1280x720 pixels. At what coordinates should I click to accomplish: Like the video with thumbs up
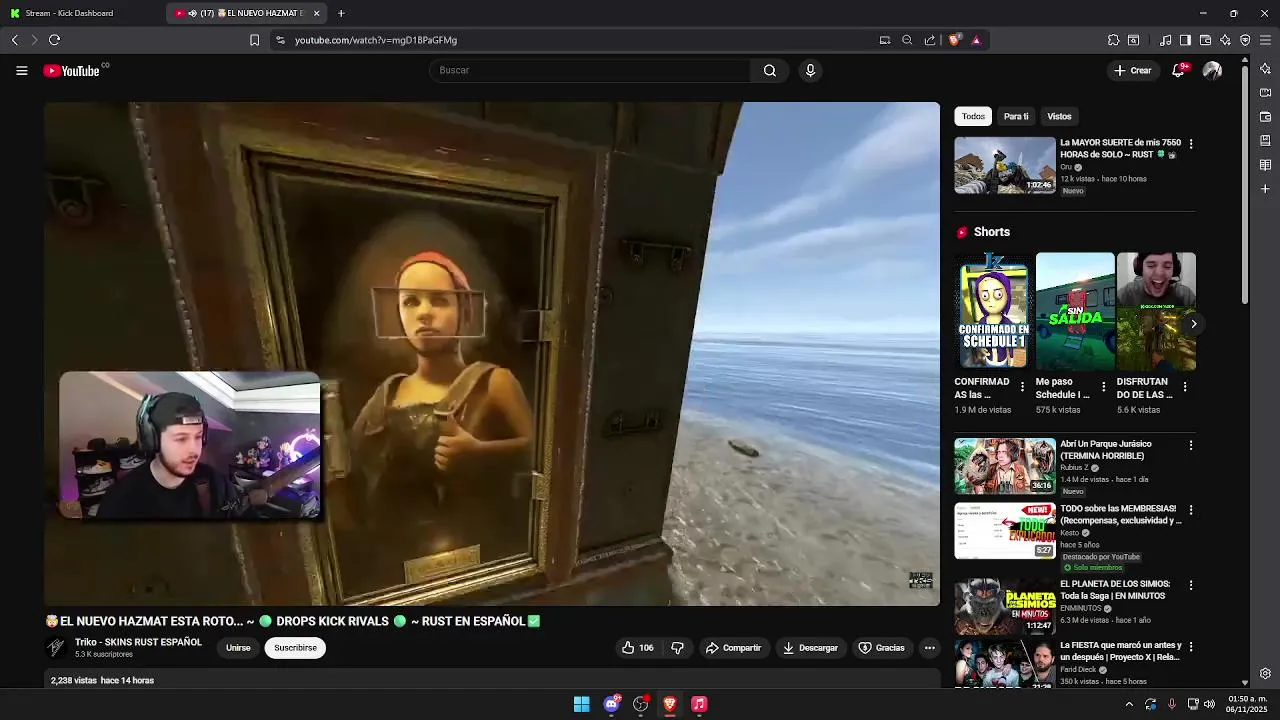point(637,648)
